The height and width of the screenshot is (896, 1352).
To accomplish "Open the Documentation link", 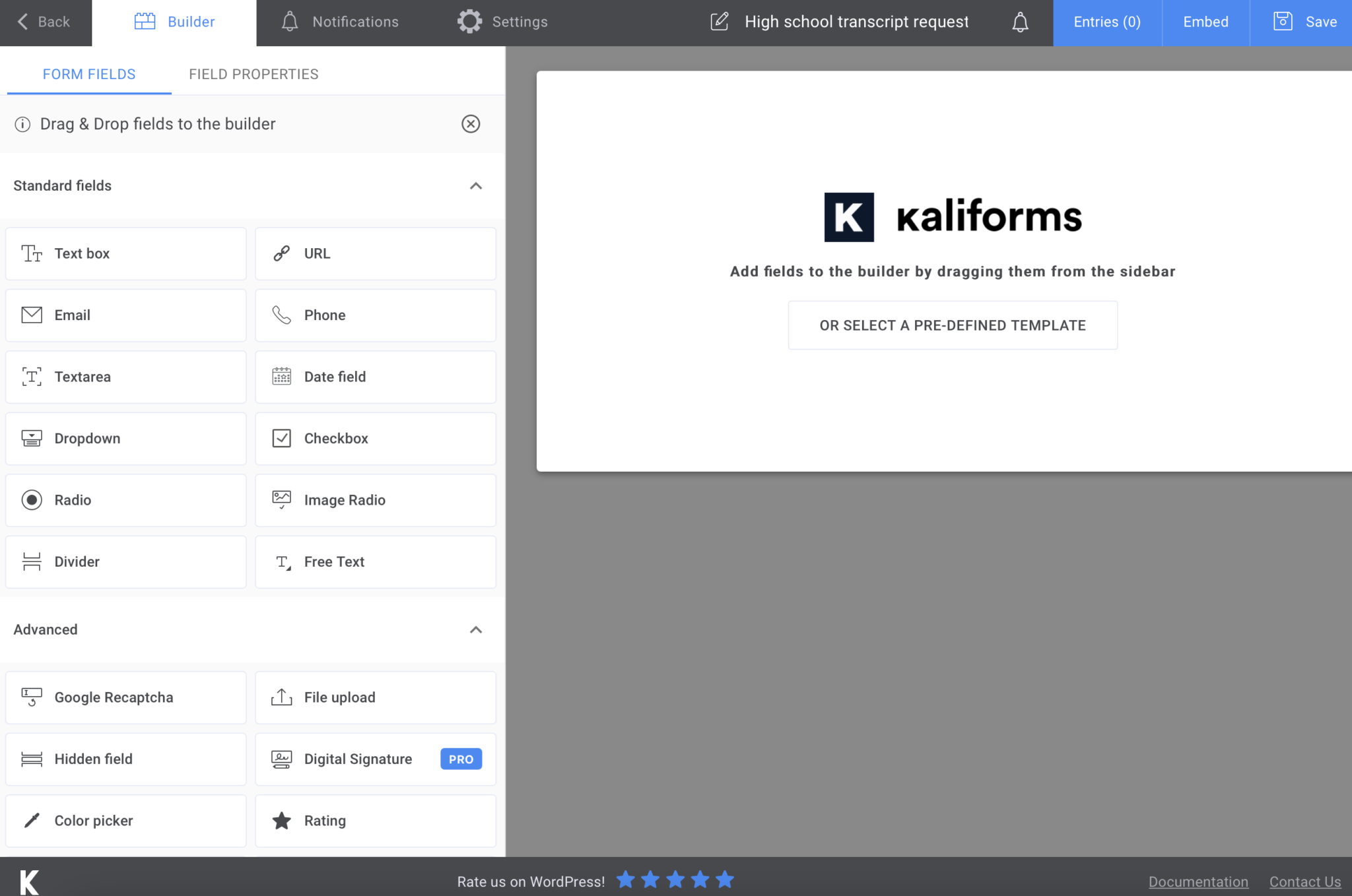I will pos(1198,881).
